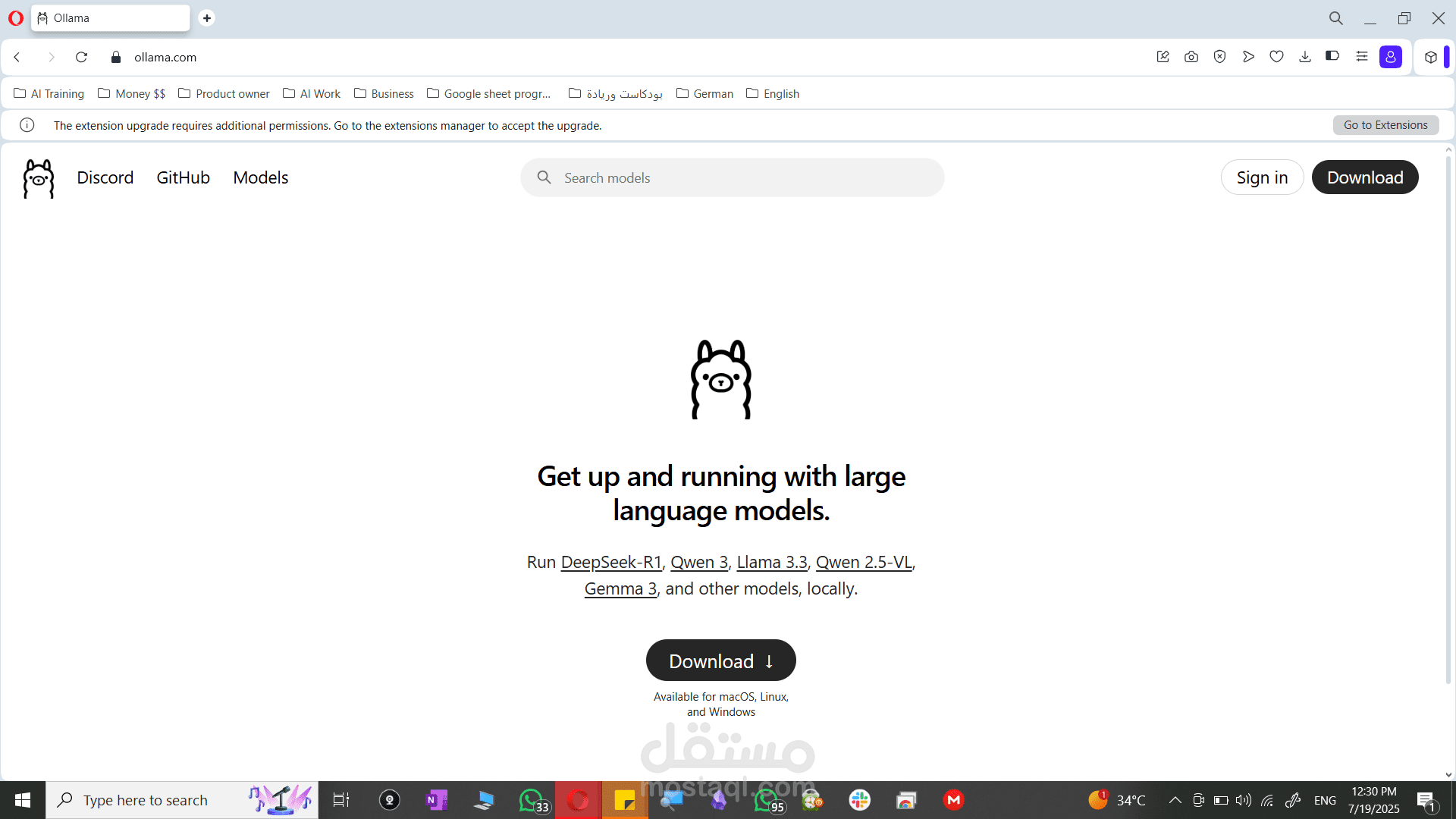Screen dimensions: 1456x819
Task: Open the English bookmarks folder
Action: [x=773, y=93]
